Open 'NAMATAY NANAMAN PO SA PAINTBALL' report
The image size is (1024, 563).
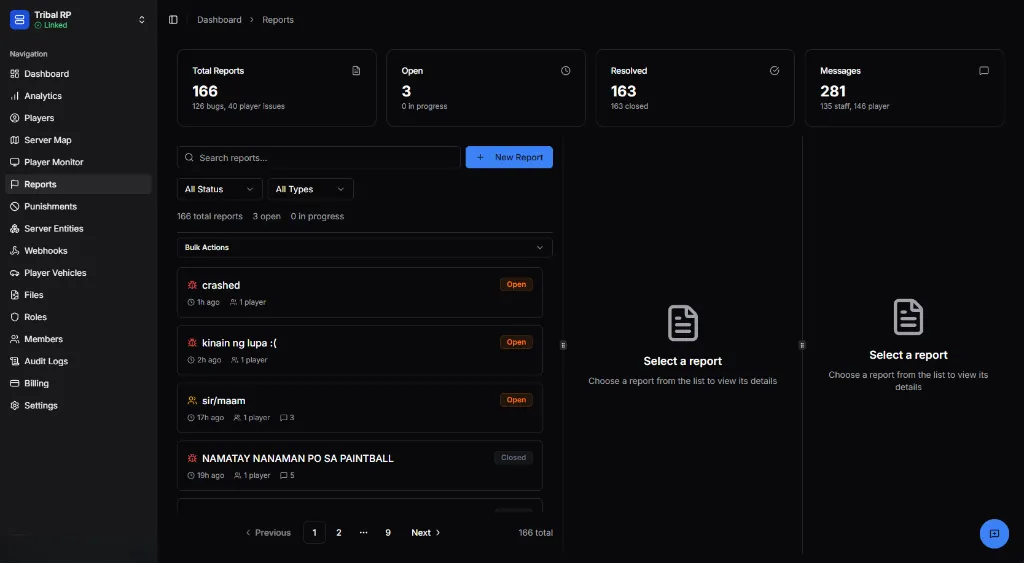pyautogui.click(x=360, y=466)
